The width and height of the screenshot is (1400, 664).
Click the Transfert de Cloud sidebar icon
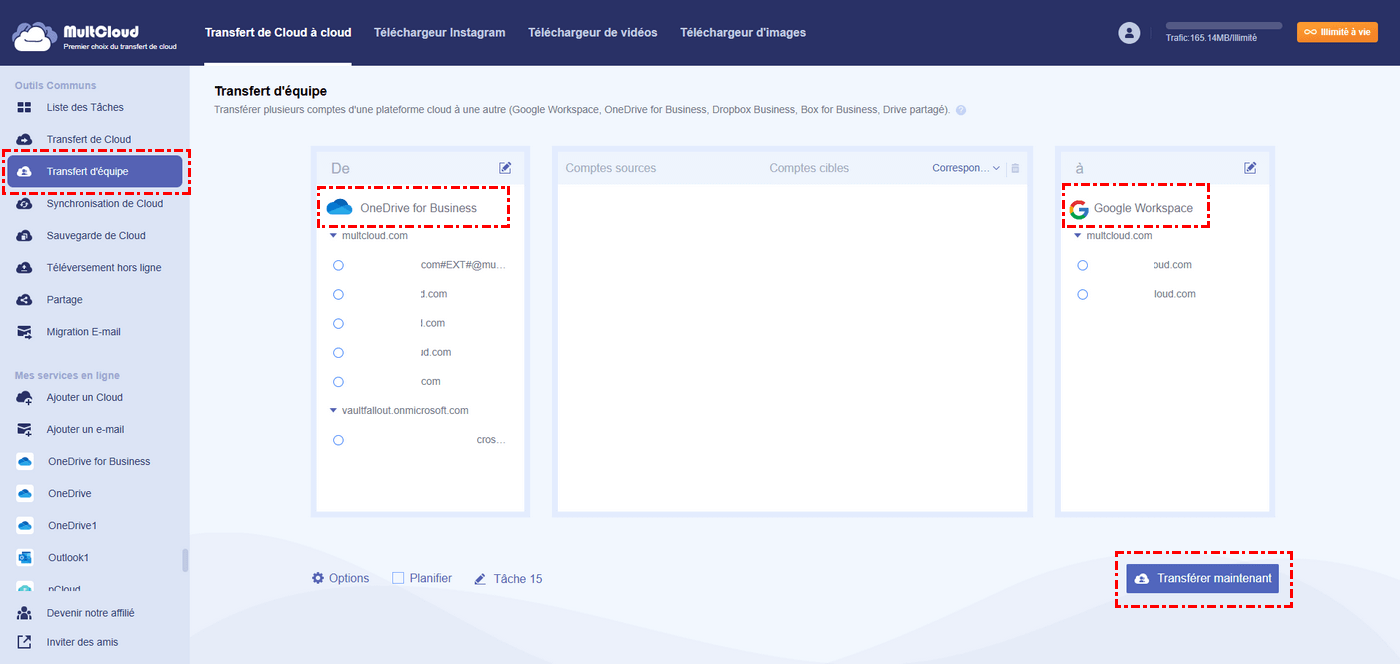[24, 139]
